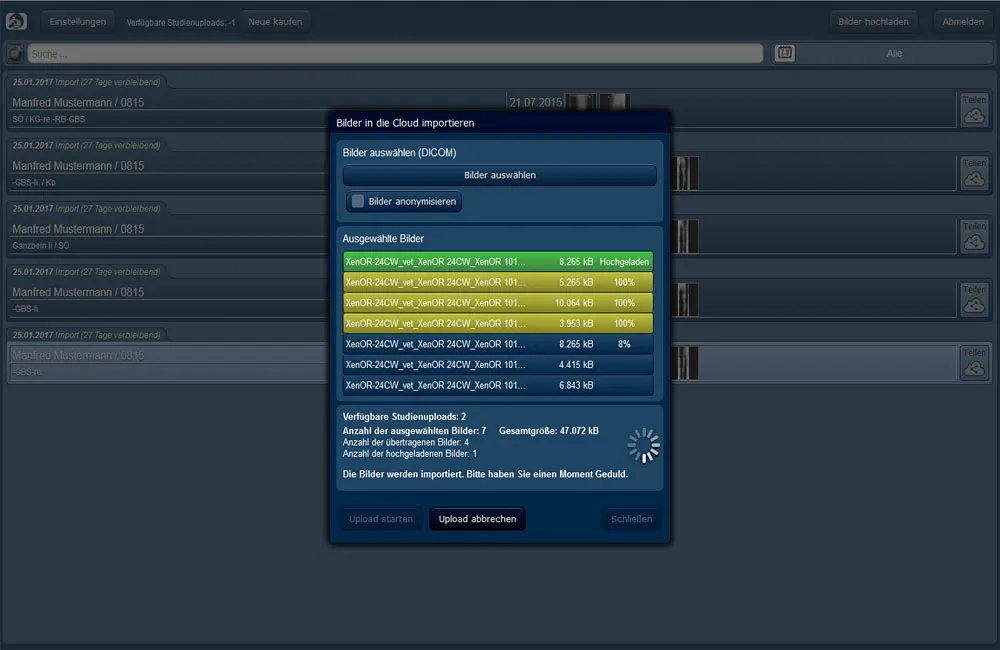Click Teilen cloud icon for the -GBS-li. study
The height and width of the screenshot is (650, 1000).
[x=974, y=301]
